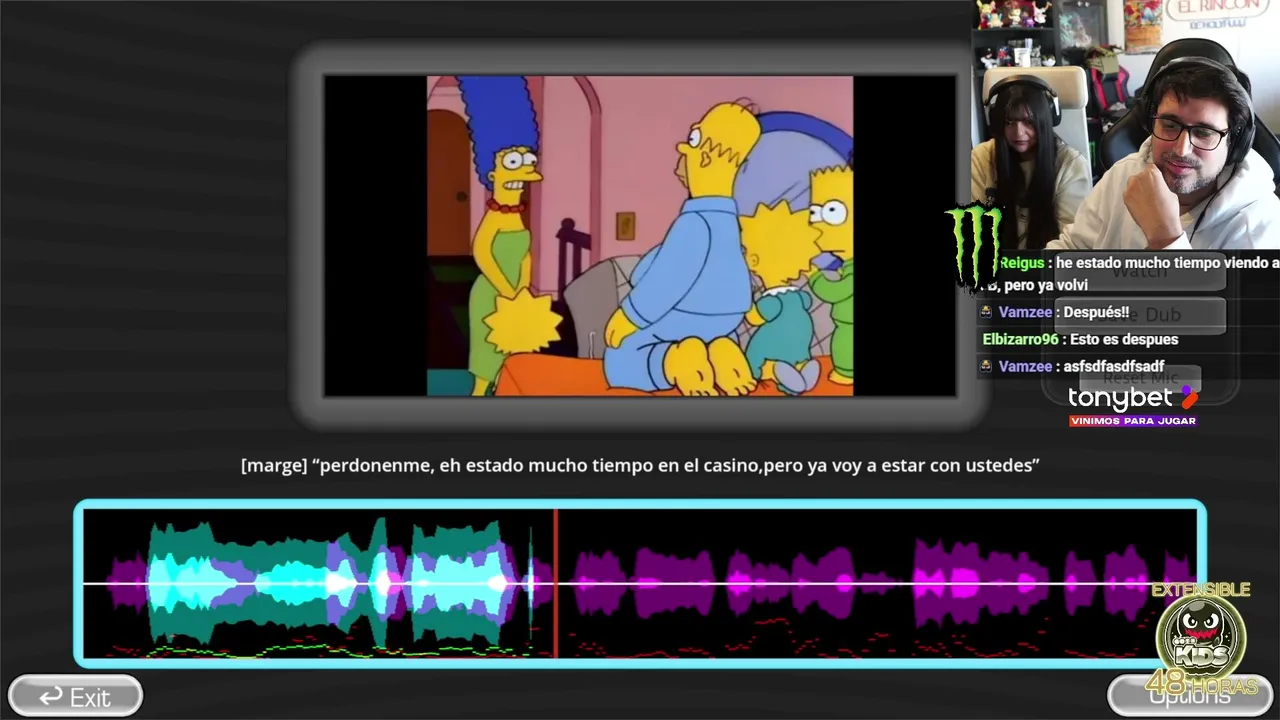
Task: Click the badge icon before 'Vamzee : Después!!'
Action: click(986, 312)
